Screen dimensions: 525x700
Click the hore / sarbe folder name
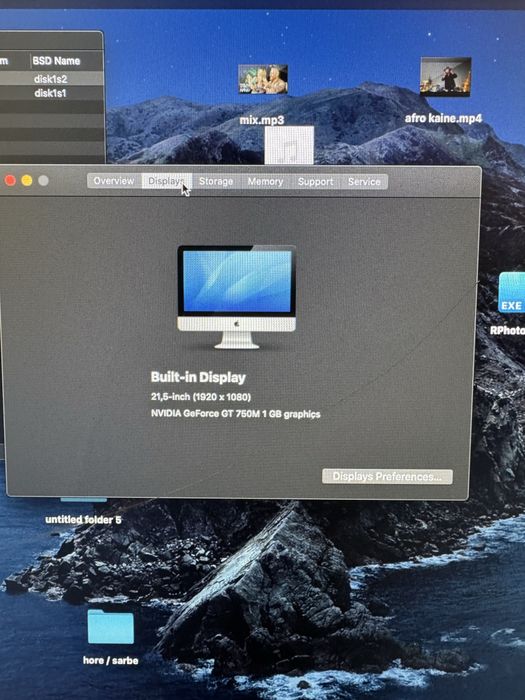(x=110, y=660)
